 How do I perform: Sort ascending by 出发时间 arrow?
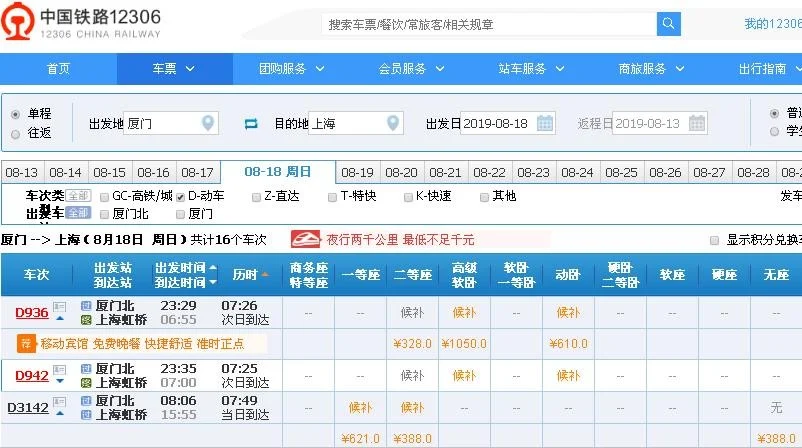point(213,267)
